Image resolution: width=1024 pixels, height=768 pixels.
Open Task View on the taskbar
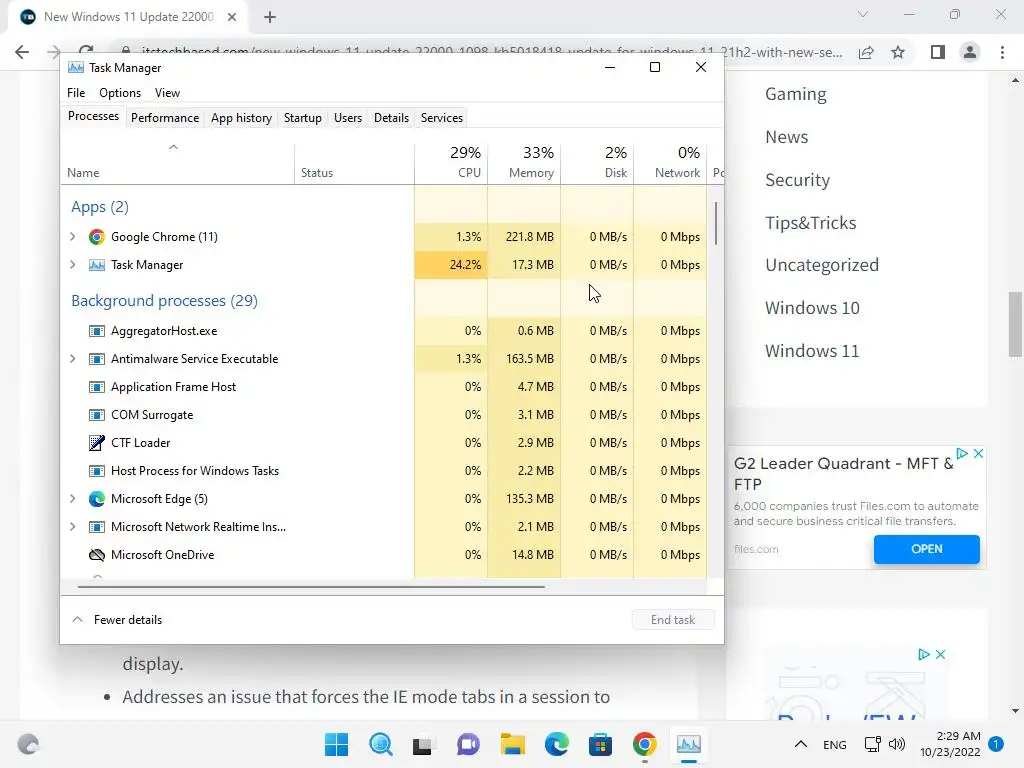[x=423, y=745]
